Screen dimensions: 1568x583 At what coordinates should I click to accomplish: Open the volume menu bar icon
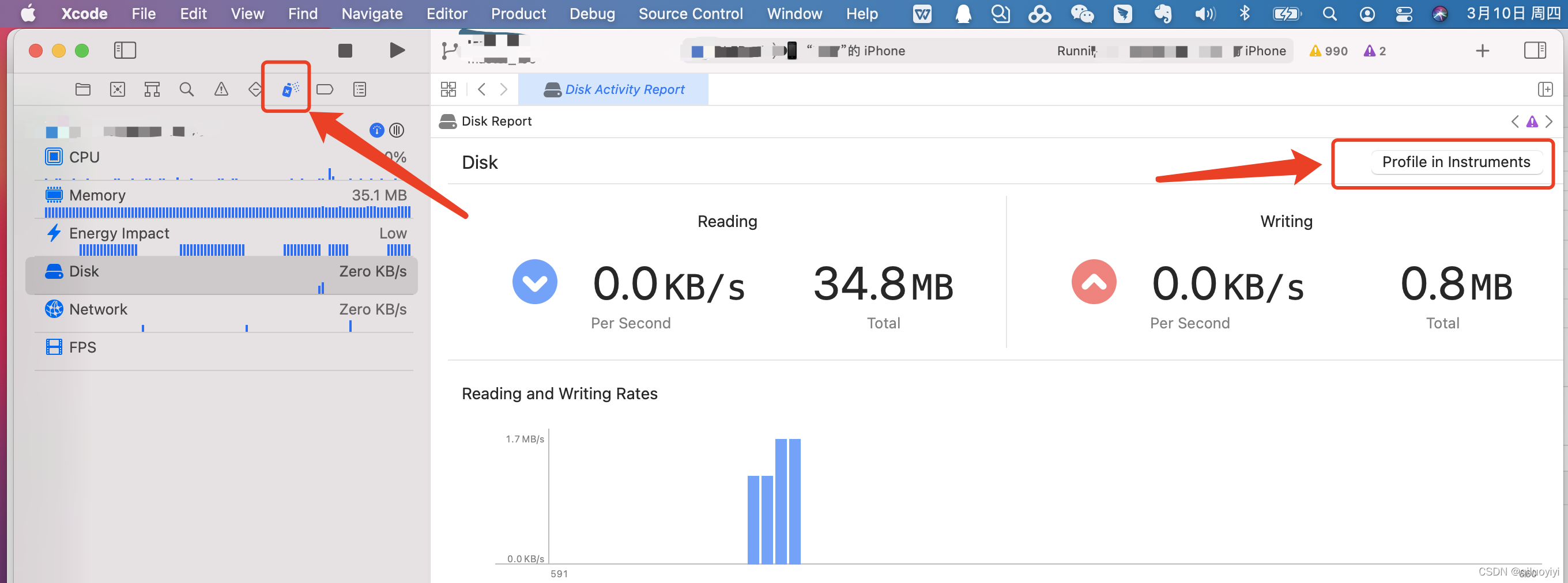click(x=1204, y=13)
